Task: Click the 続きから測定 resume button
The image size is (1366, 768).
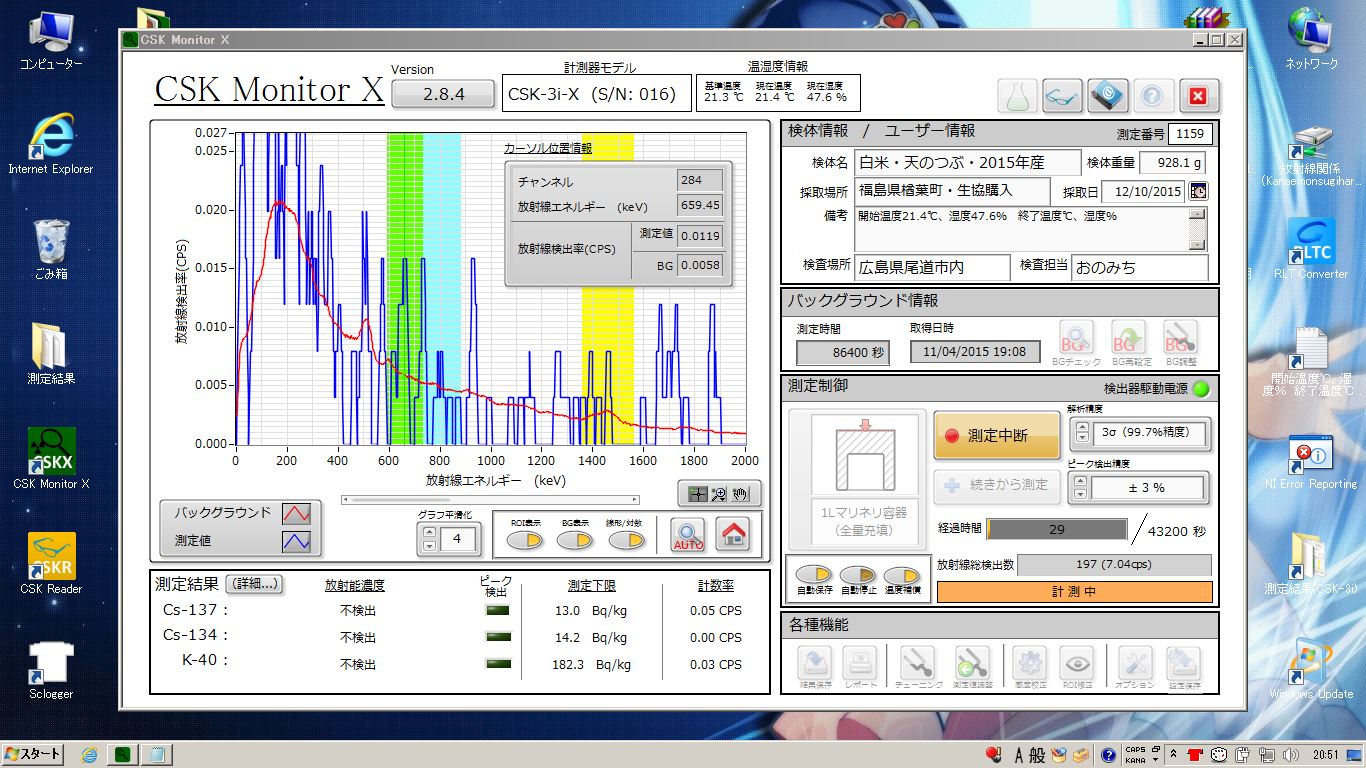Action: click(x=996, y=485)
